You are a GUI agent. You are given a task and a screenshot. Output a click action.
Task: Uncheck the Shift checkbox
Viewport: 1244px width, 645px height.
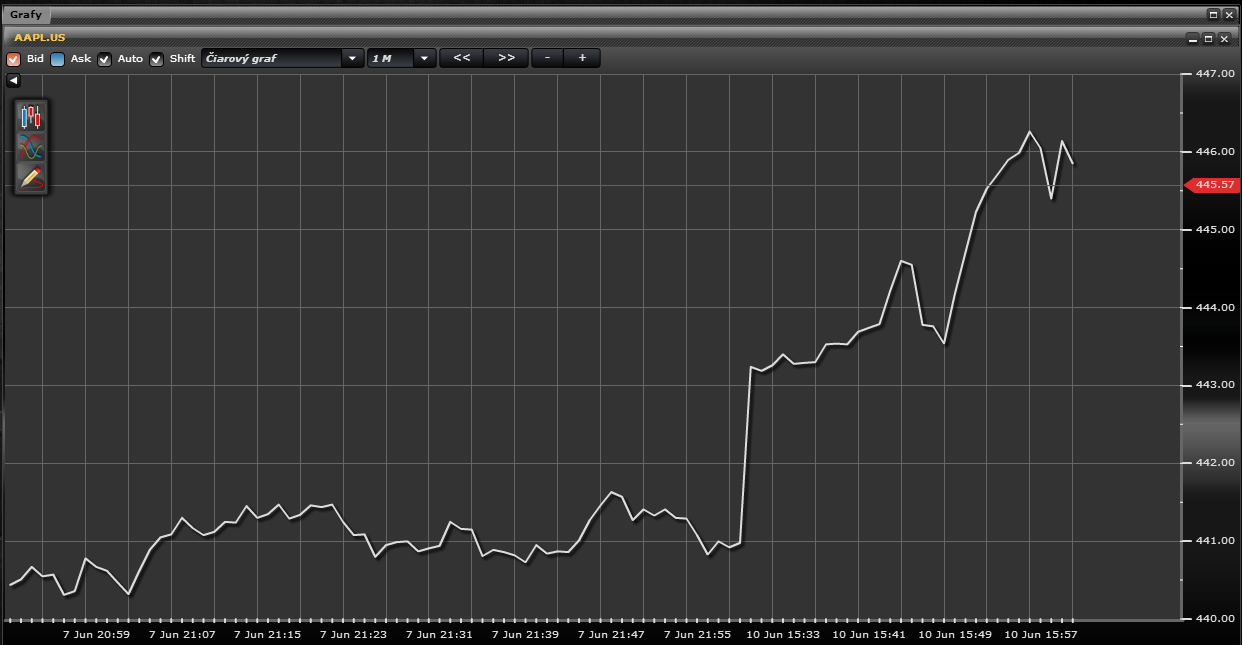(x=156, y=59)
